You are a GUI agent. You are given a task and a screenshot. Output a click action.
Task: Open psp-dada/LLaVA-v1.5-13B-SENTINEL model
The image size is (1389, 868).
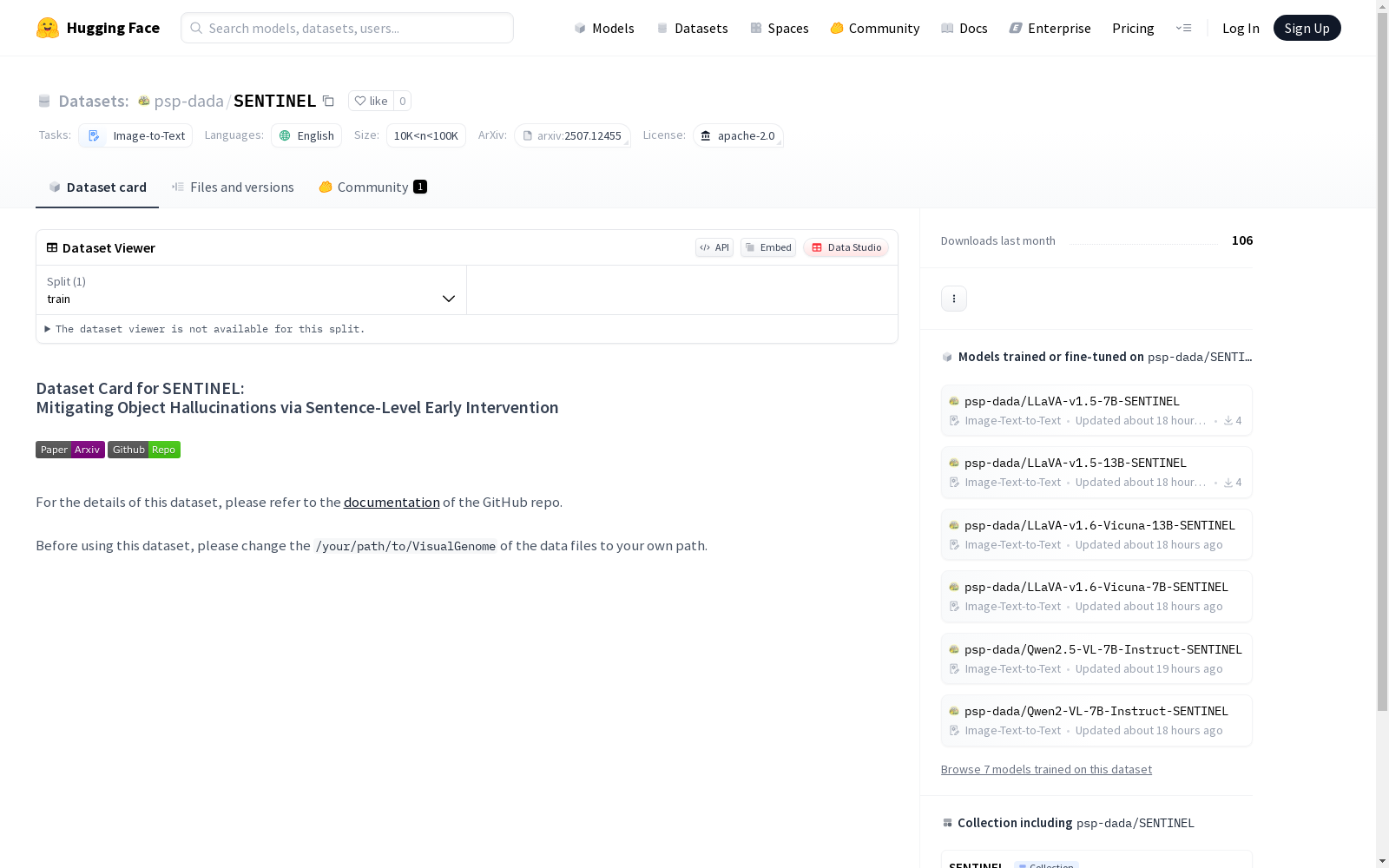pos(1096,472)
